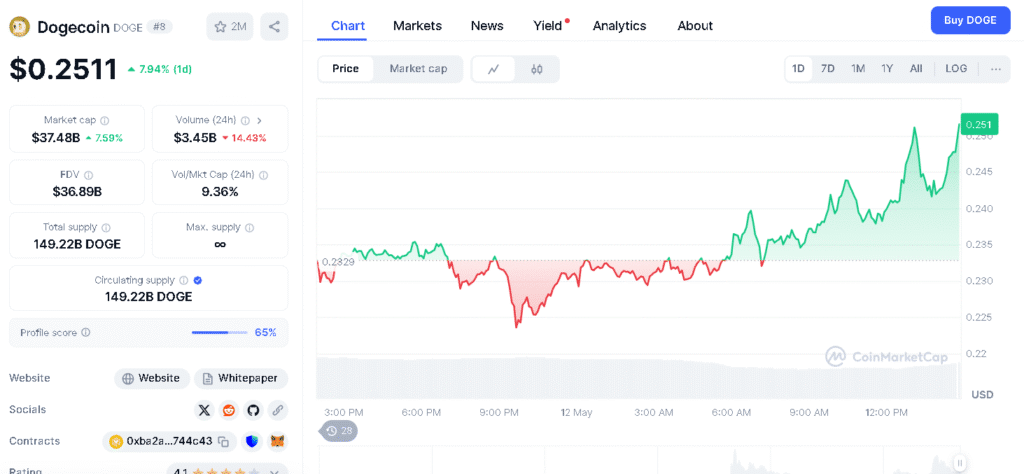Screen dimensions: 1024x474
Task: Expand the Volume (24h) chevron arrow
Action: (259, 120)
